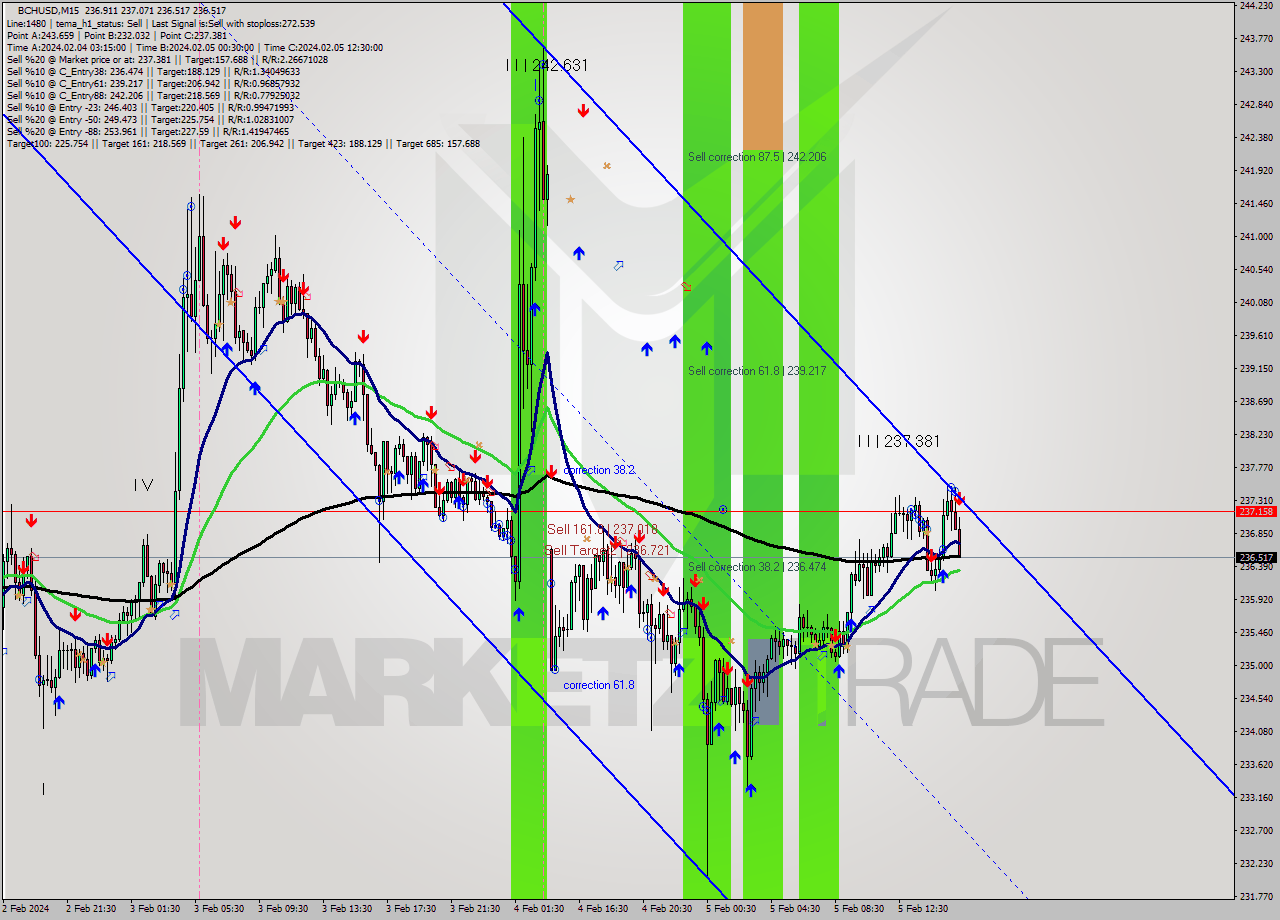Click the 'Sell %20 @ Entry -50: 249.473' line
Image resolution: width=1280 pixels, height=920 pixels.
point(150,119)
